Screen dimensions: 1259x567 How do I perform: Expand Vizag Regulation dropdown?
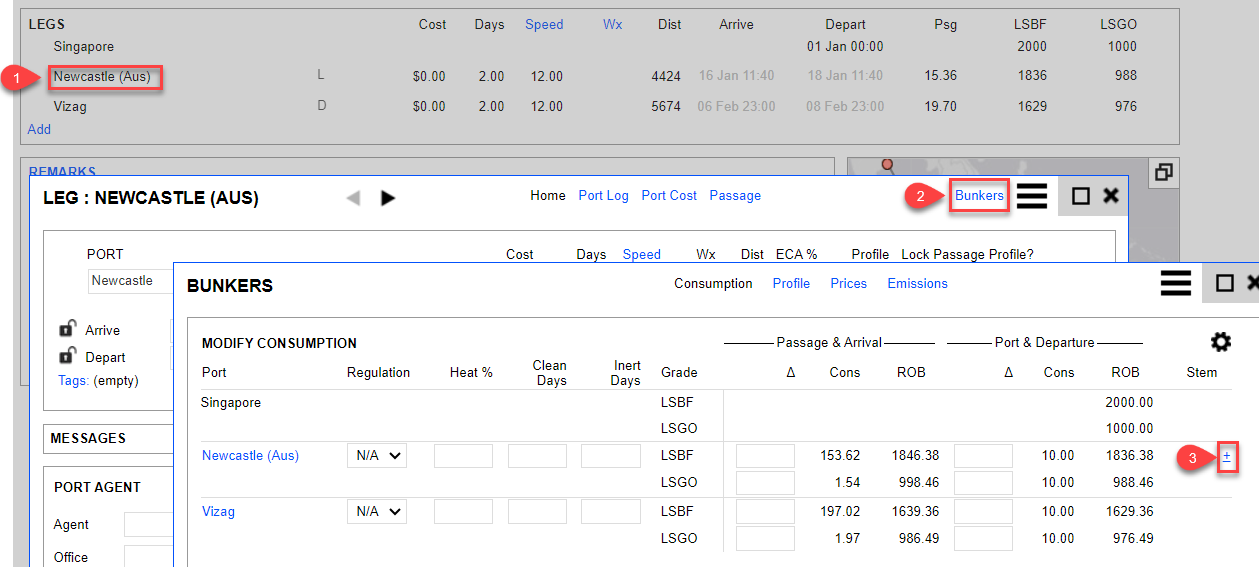(377, 512)
